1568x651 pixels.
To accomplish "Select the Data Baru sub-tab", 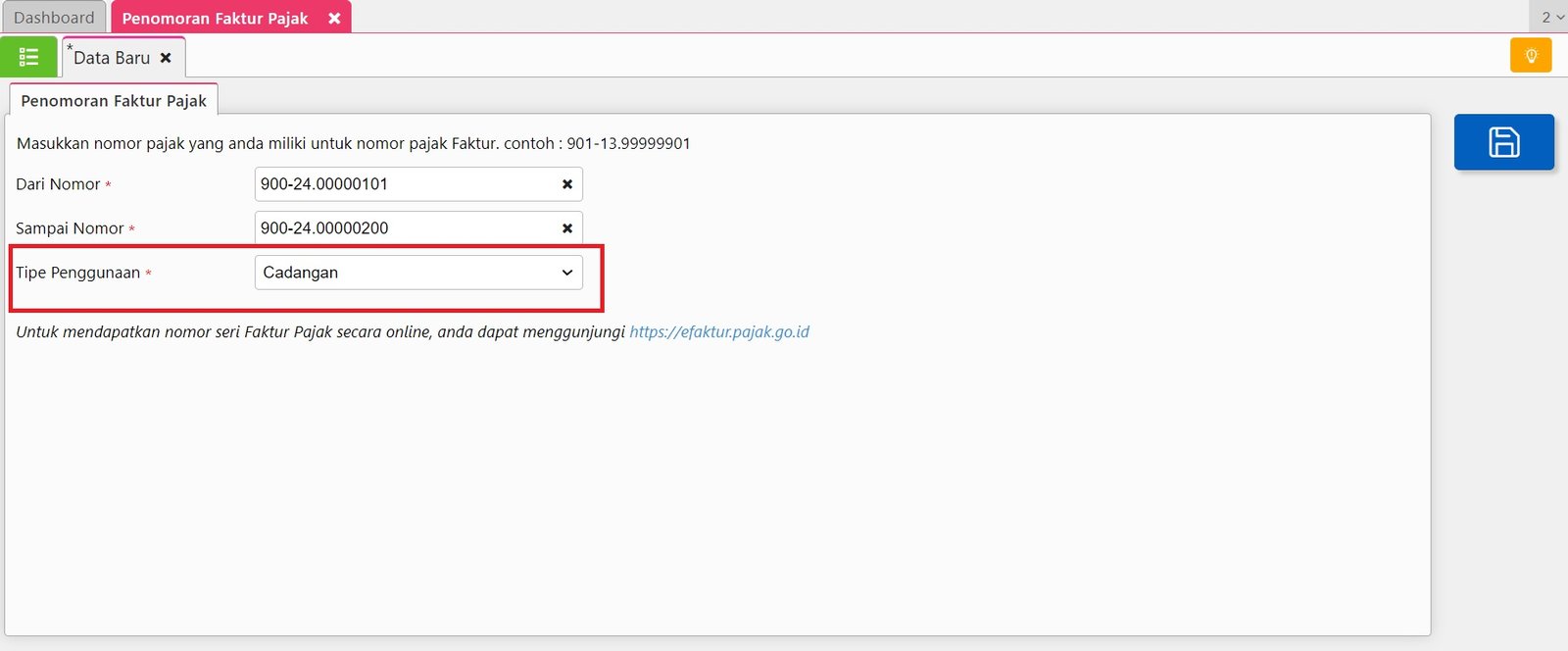I will (112, 58).
